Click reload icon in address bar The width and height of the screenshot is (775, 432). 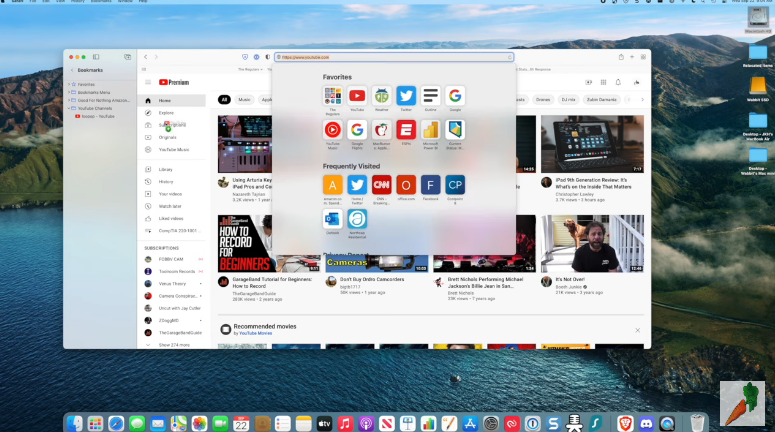[x=510, y=57]
